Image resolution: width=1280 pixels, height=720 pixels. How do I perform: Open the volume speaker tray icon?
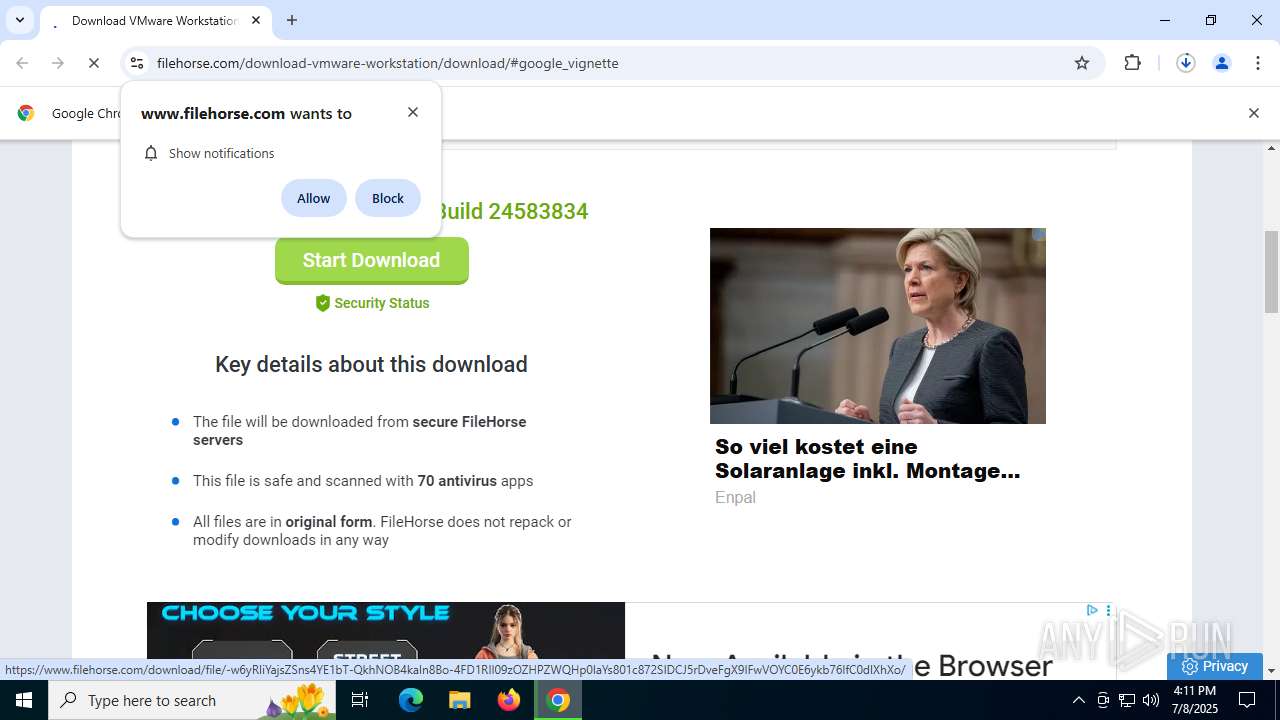click(1151, 700)
